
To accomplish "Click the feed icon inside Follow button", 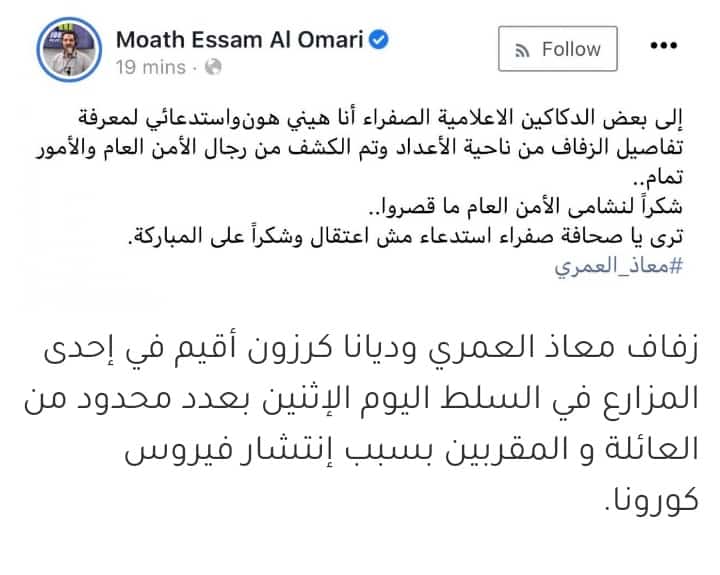I will (x=523, y=50).
